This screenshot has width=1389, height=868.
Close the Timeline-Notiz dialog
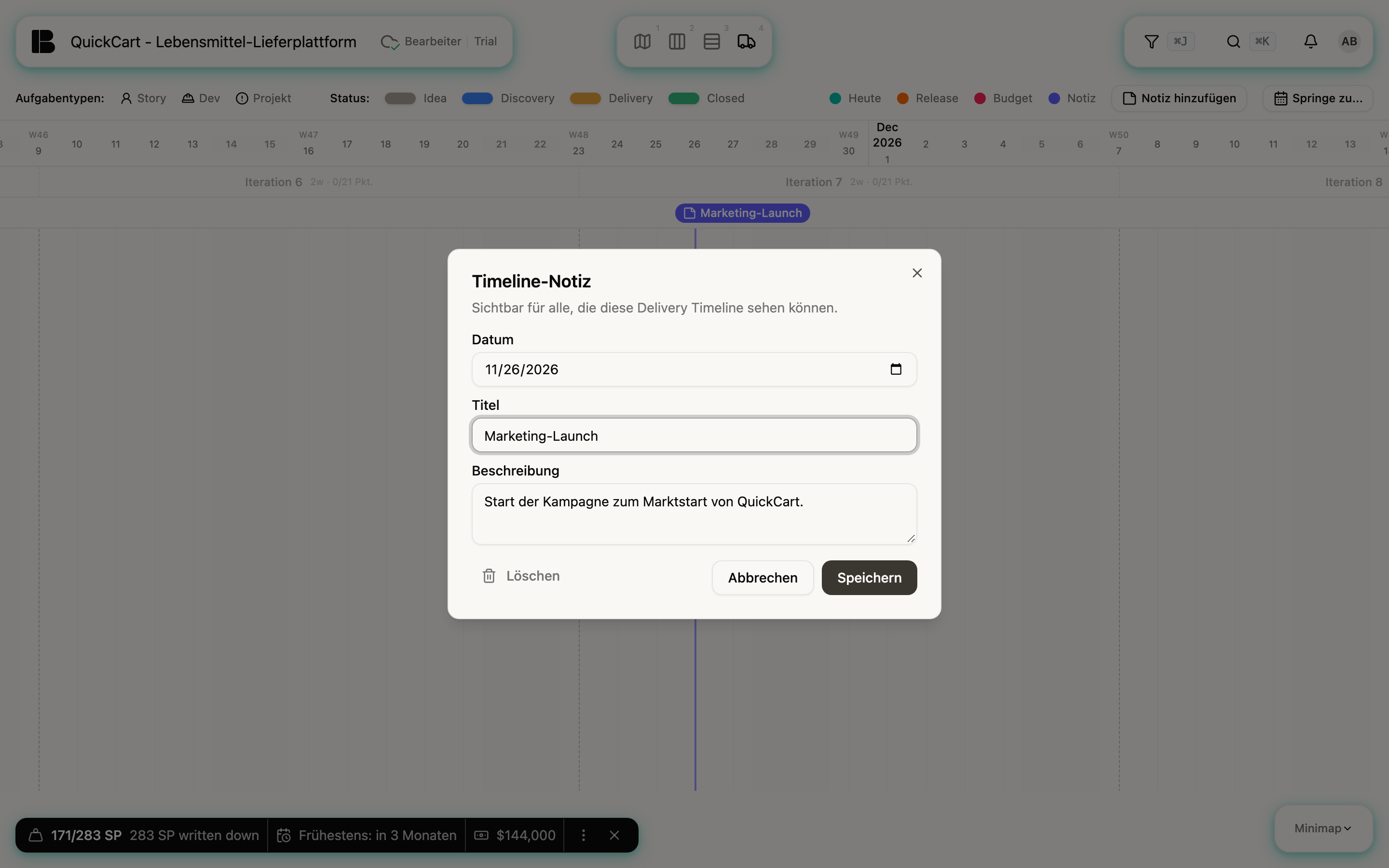(917, 273)
